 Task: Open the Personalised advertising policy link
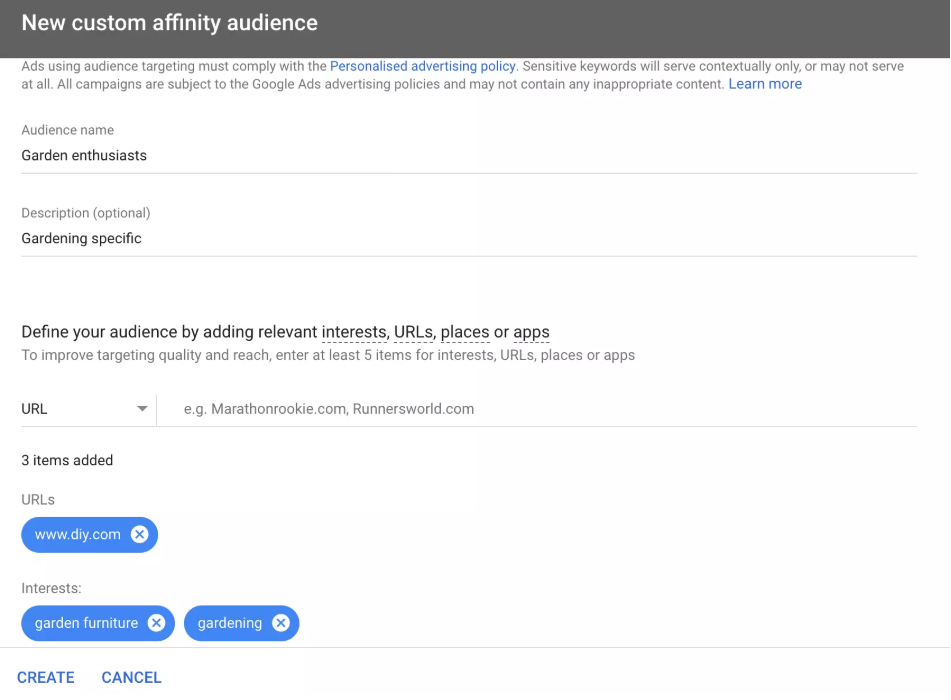coord(422,66)
